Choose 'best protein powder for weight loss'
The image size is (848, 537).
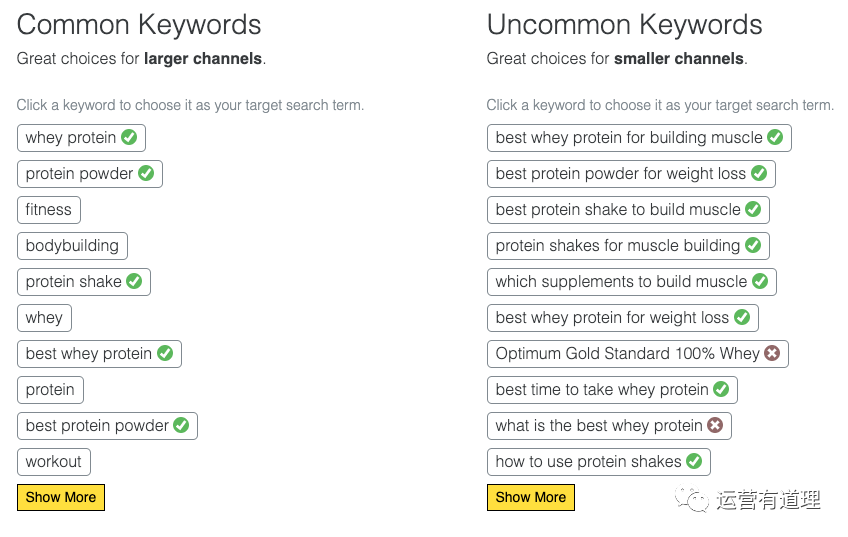tap(620, 174)
